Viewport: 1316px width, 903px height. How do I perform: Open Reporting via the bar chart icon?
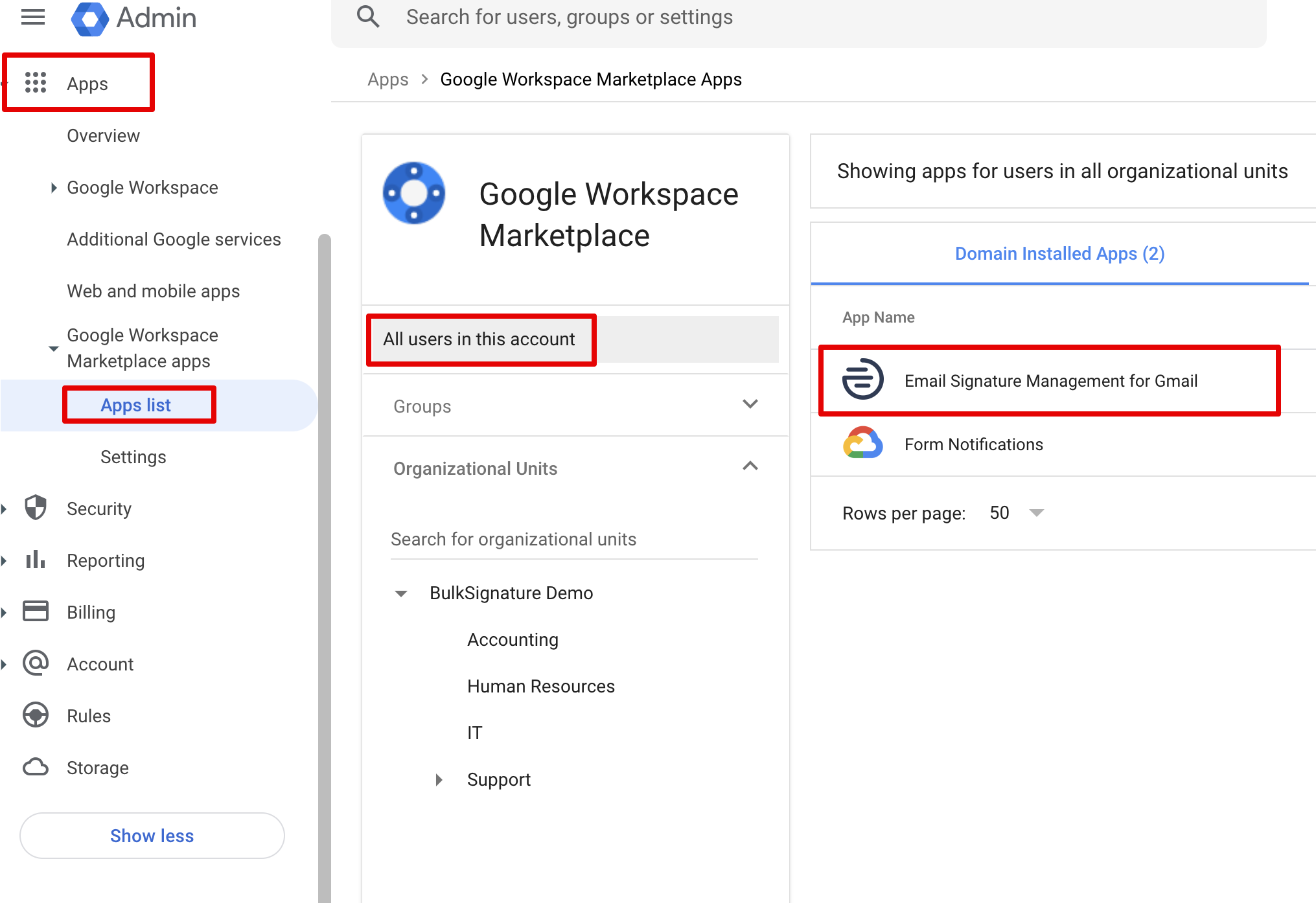coord(36,560)
